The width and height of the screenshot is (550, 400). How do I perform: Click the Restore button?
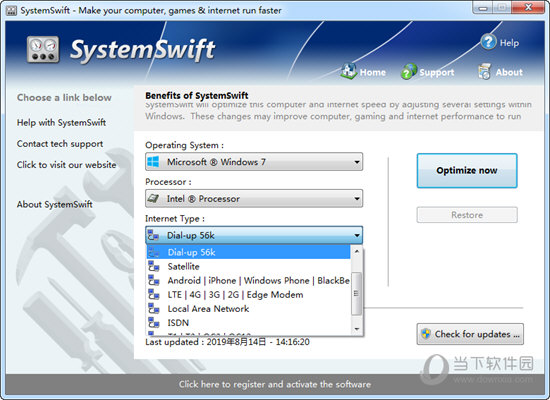pos(467,215)
